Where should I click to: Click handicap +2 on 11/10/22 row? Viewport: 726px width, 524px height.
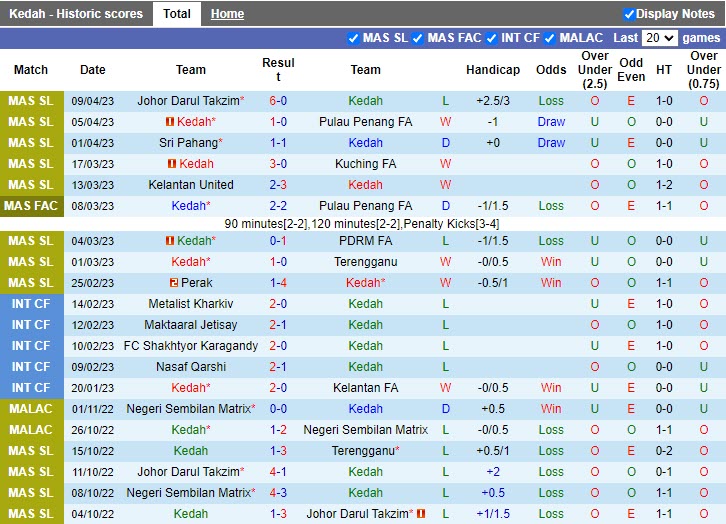[x=493, y=472]
